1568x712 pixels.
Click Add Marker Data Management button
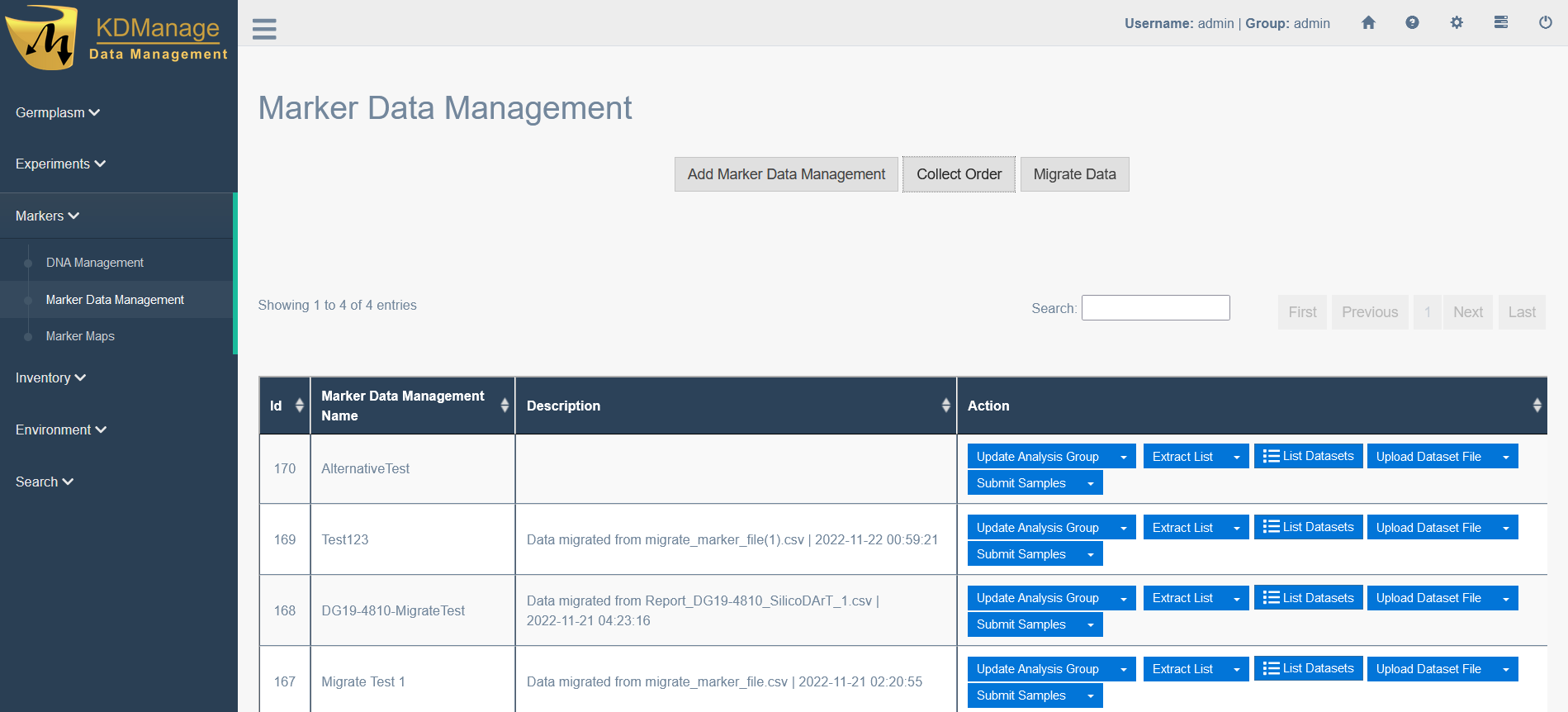pyautogui.click(x=785, y=174)
